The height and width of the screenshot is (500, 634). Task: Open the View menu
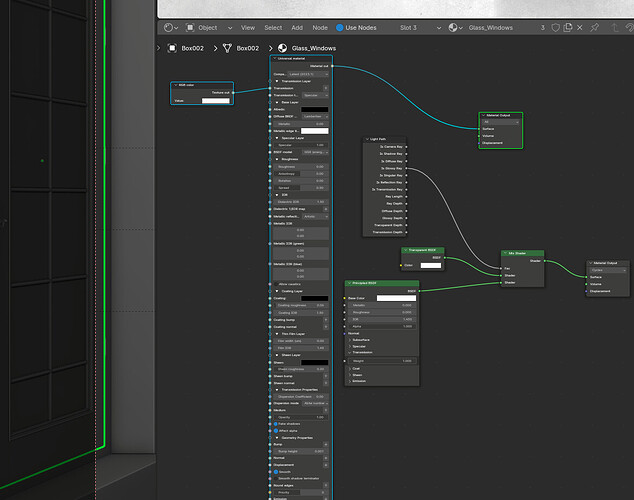[x=248, y=27]
